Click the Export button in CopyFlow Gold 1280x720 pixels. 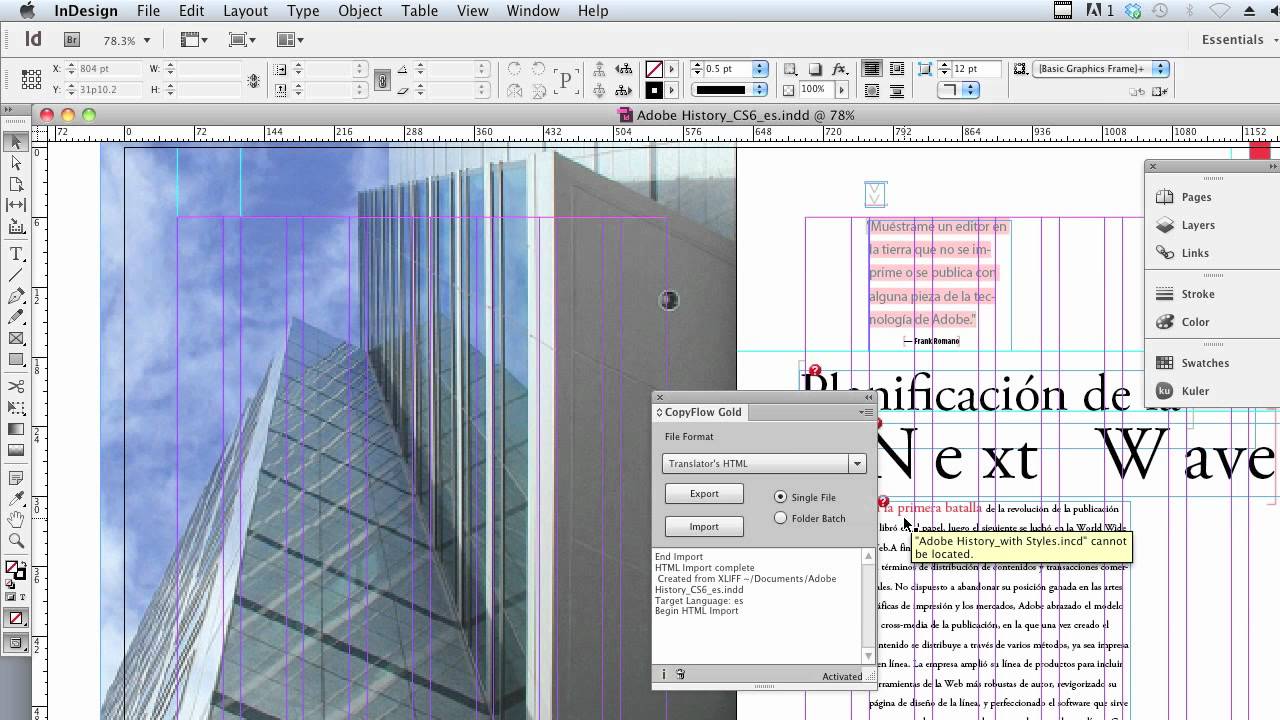click(x=704, y=494)
